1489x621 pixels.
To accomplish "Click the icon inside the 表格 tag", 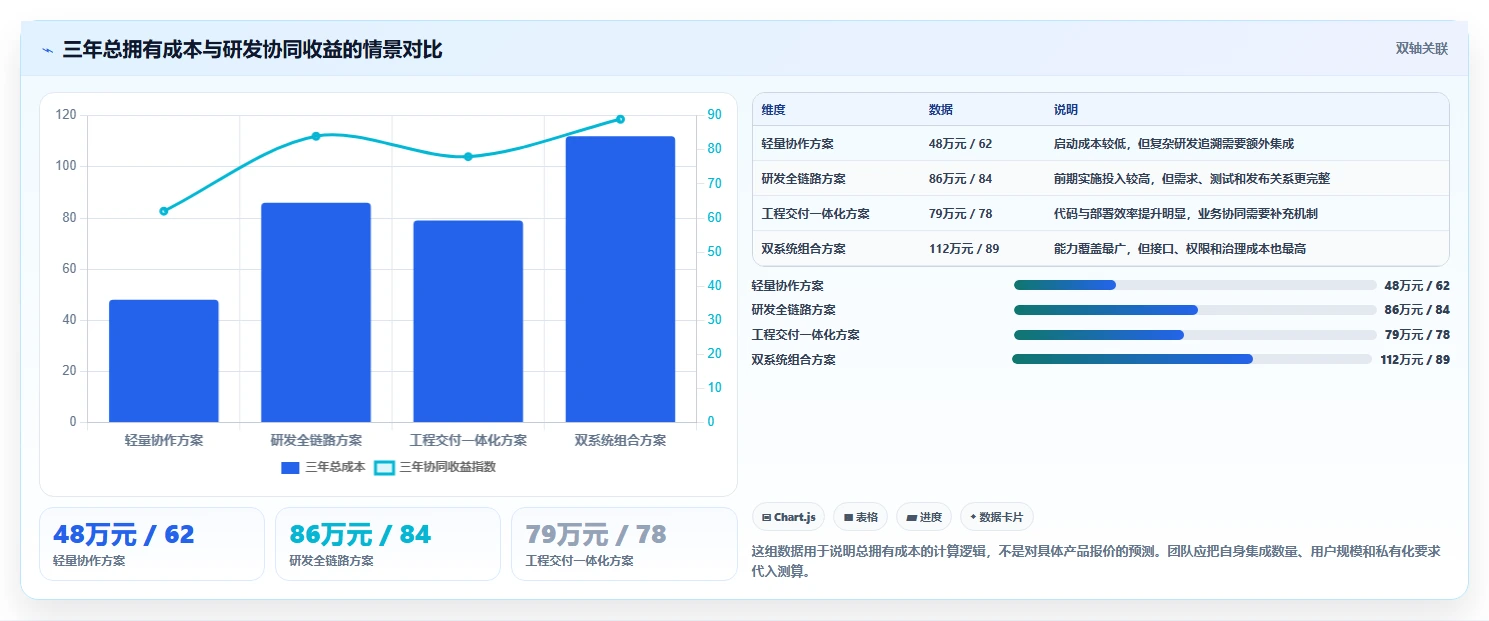I will pyautogui.click(x=848, y=518).
